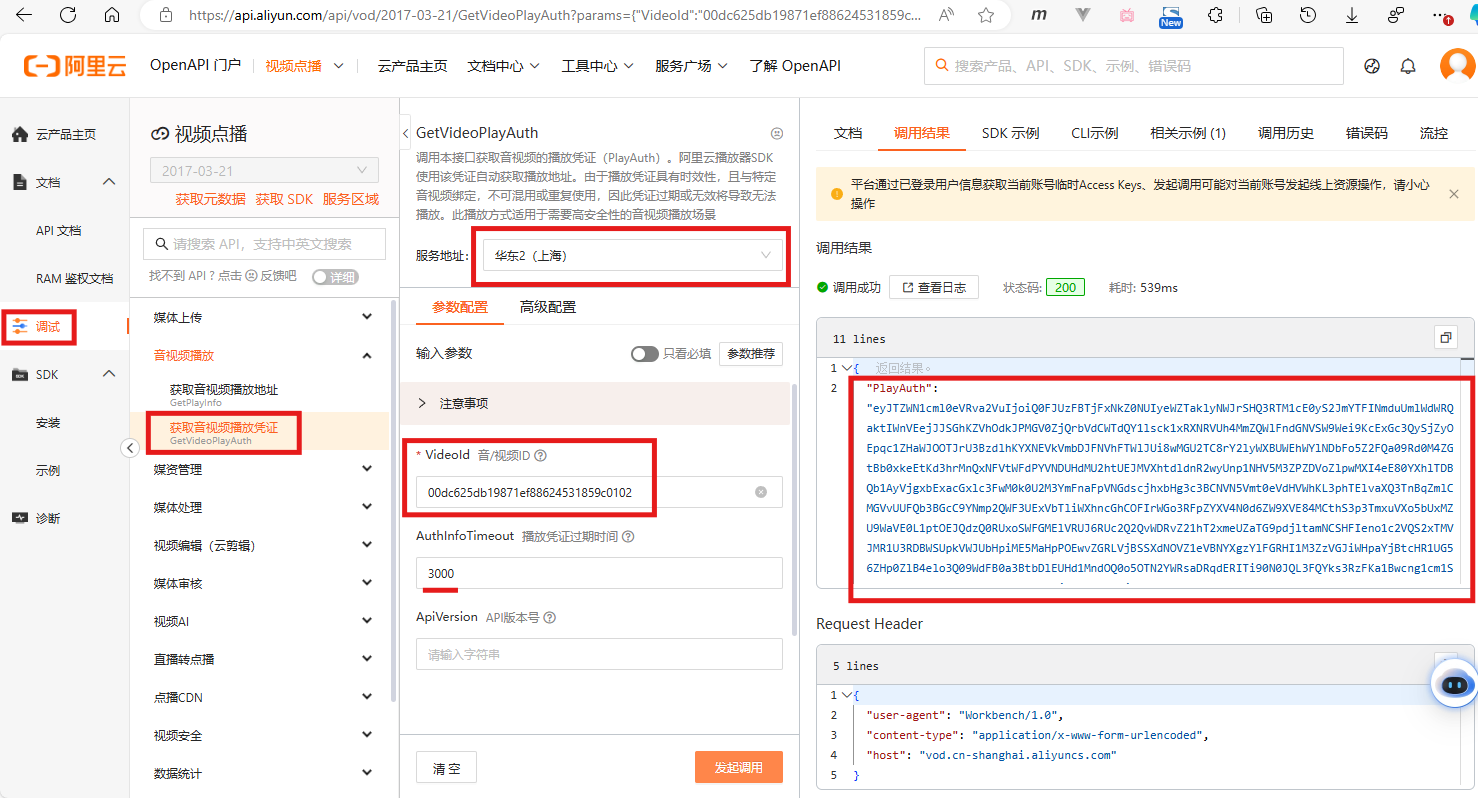Reload the page with refresh icon
This screenshot has height=798, width=1478.
[x=68, y=15]
